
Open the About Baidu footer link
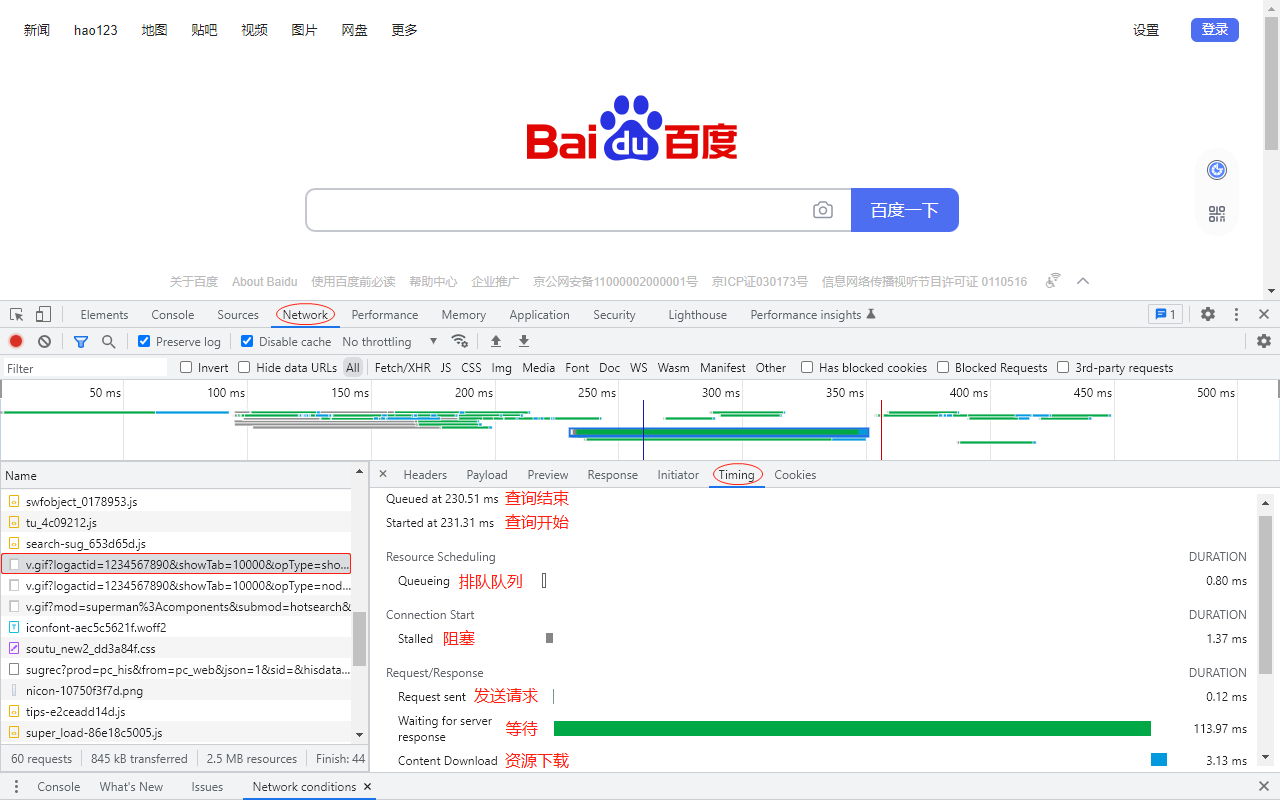pyautogui.click(x=265, y=281)
